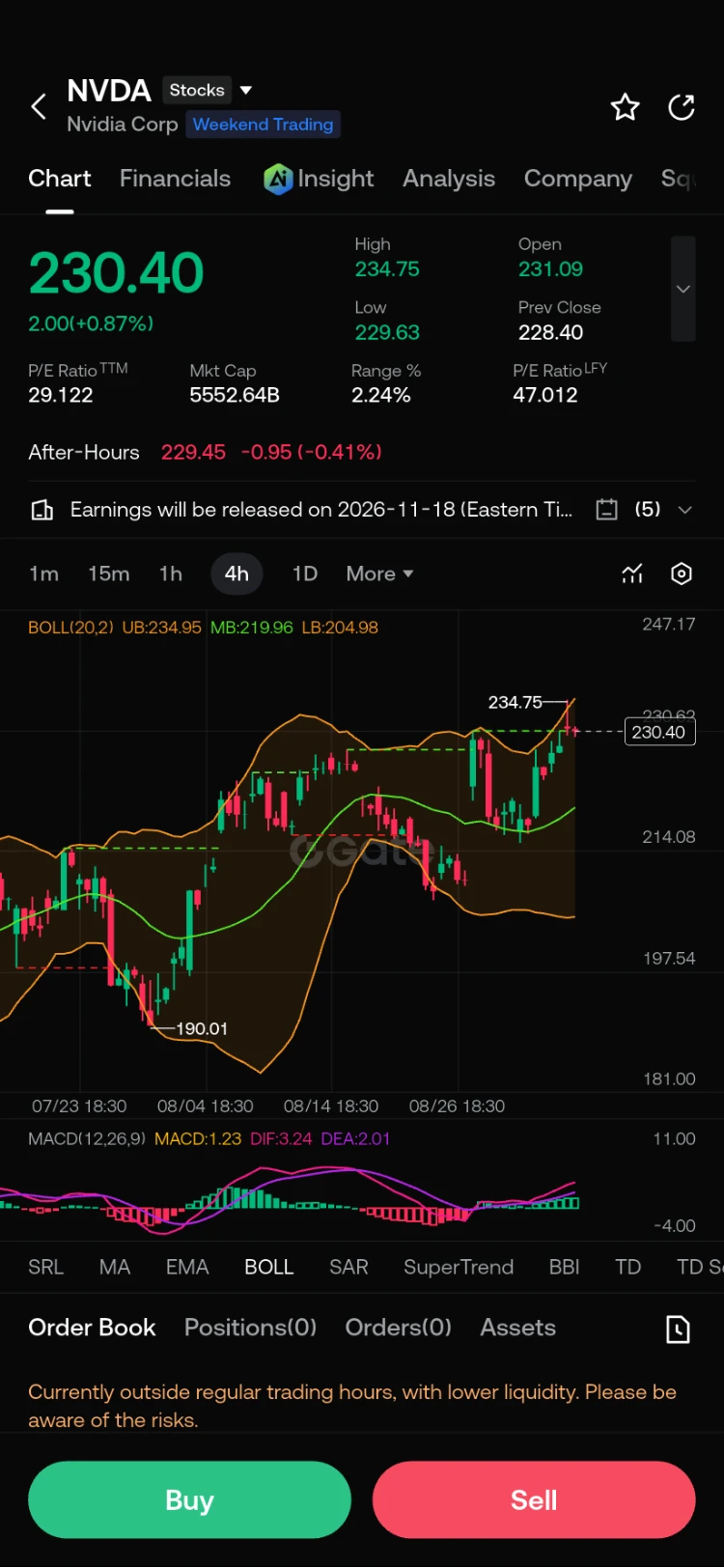Tap the After-Hours price 229.45

[193, 452]
